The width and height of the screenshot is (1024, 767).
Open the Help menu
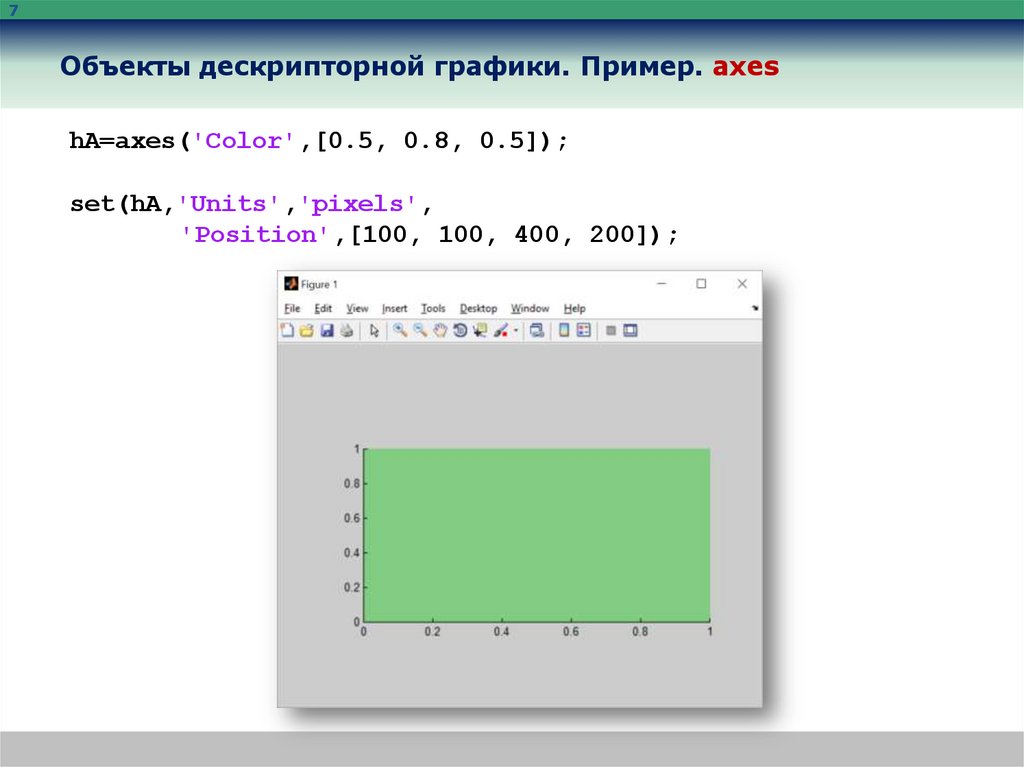click(575, 308)
